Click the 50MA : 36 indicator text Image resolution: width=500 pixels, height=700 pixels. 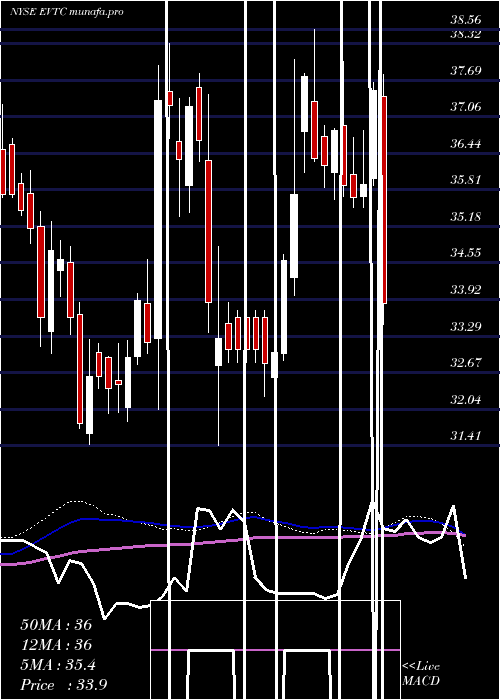click(x=56, y=625)
